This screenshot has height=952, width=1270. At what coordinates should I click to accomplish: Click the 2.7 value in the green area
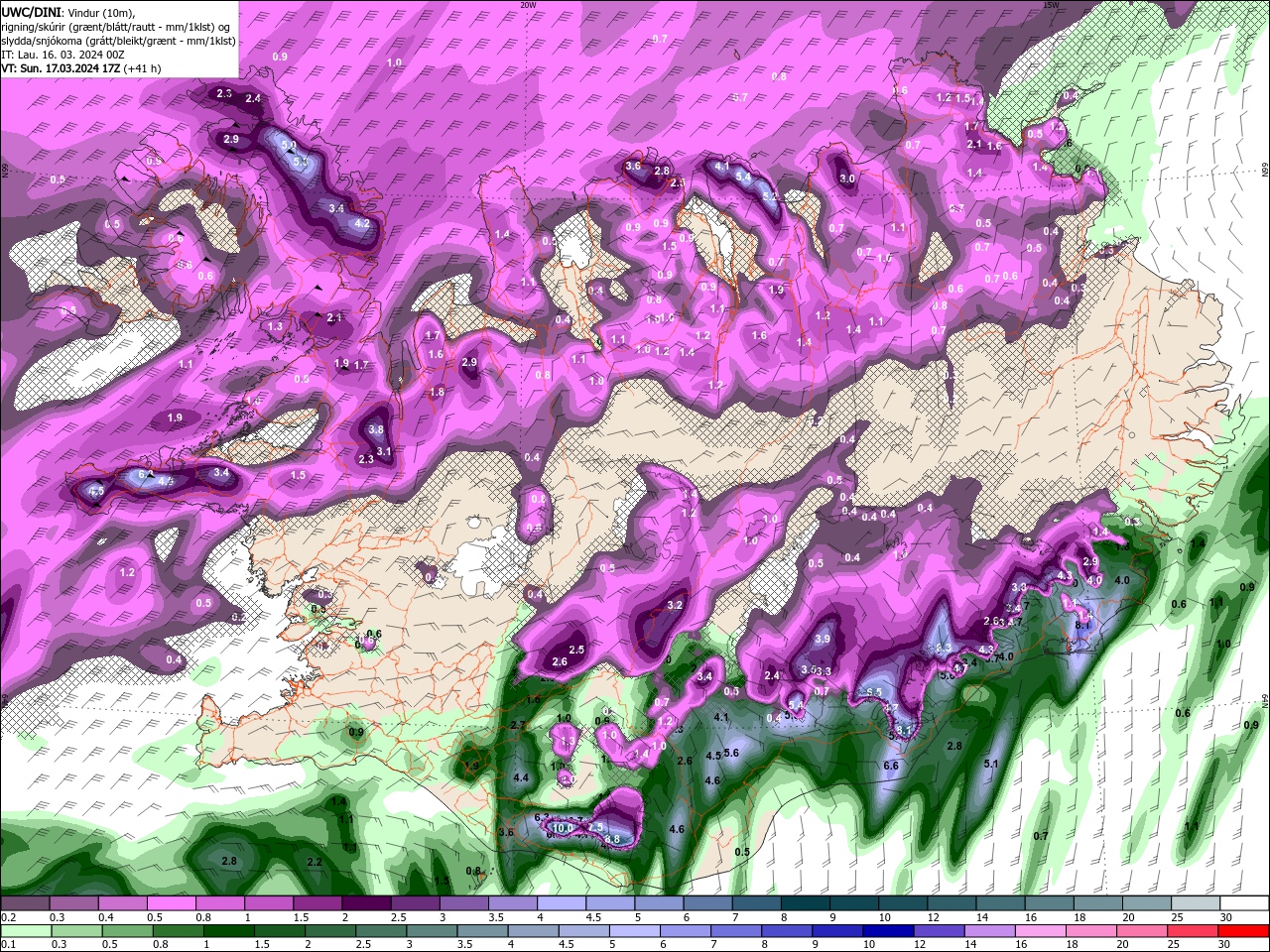517,726
